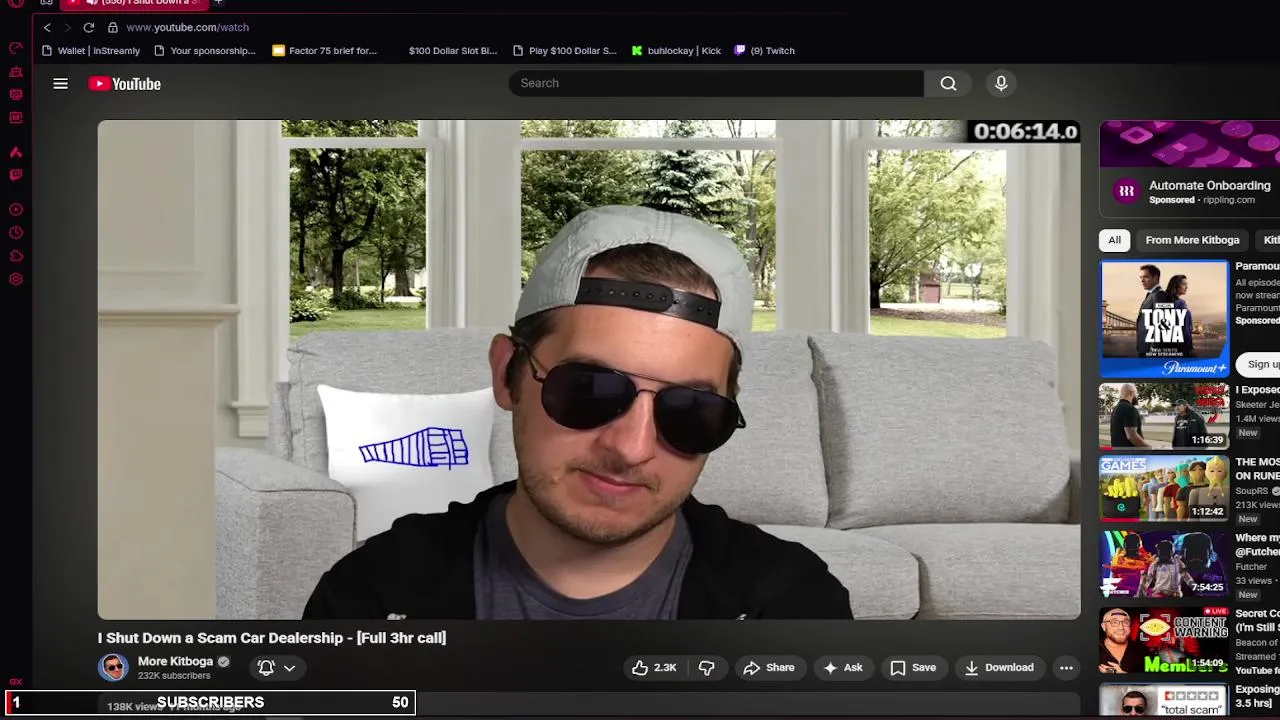This screenshot has height=720, width=1280.
Task: Open the GX Control speedometer sidebar icon
Action: pos(16,48)
